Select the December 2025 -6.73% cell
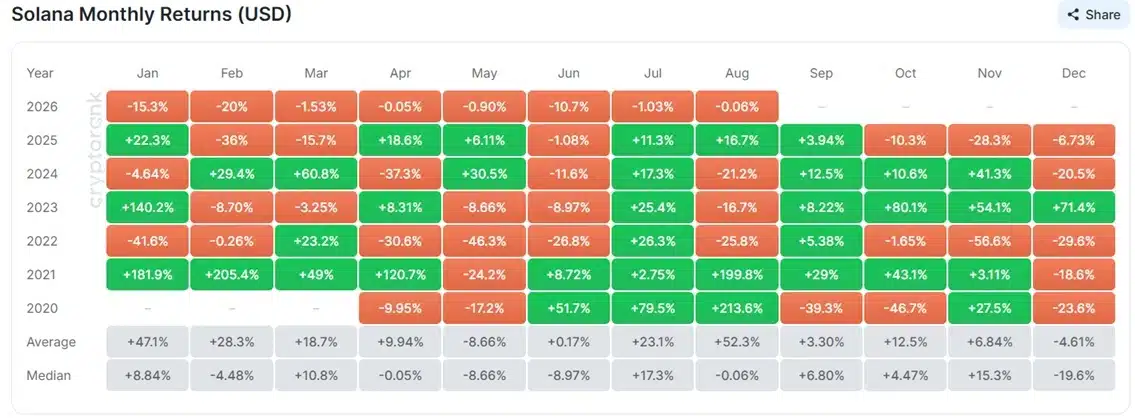1135x418 pixels. 1073,141
